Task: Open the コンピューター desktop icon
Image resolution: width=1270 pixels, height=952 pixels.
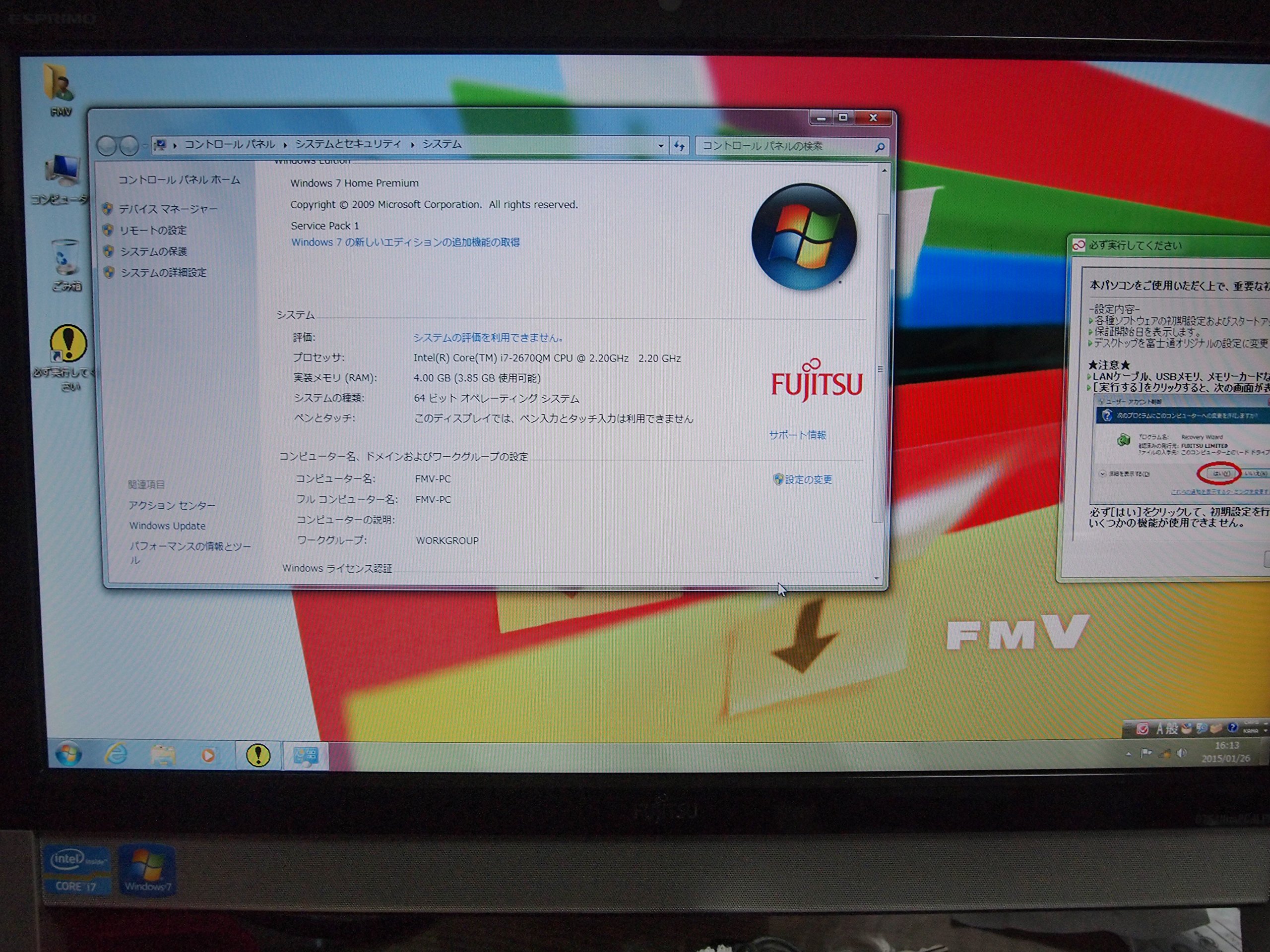Action: (x=61, y=178)
